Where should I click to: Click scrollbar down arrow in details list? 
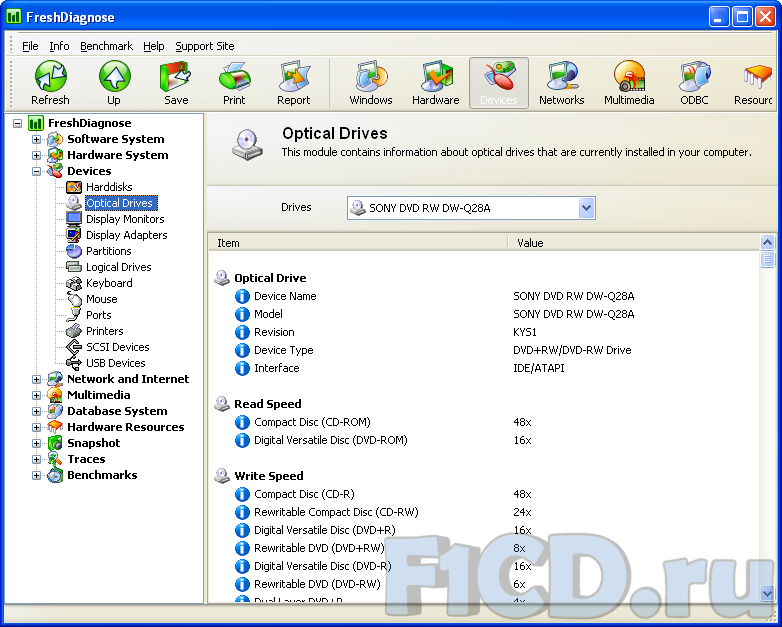[x=767, y=593]
